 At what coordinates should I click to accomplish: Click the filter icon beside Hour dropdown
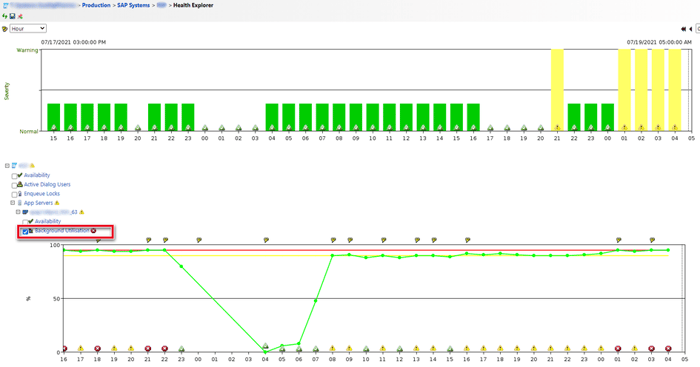4,29
